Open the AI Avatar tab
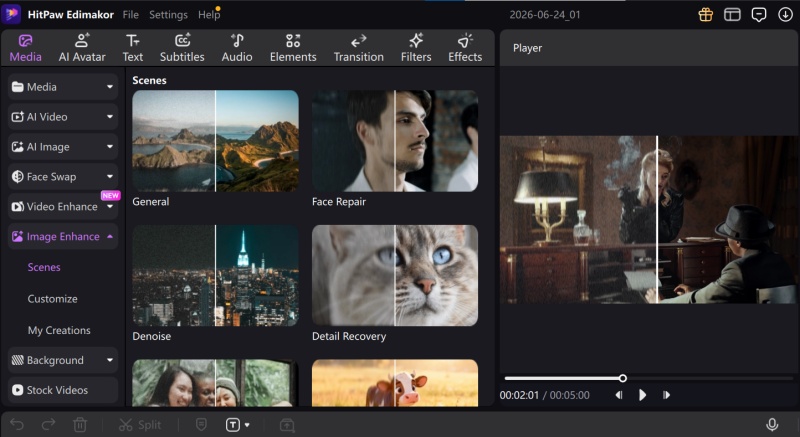800x437 pixels. [x=82, y=48]
